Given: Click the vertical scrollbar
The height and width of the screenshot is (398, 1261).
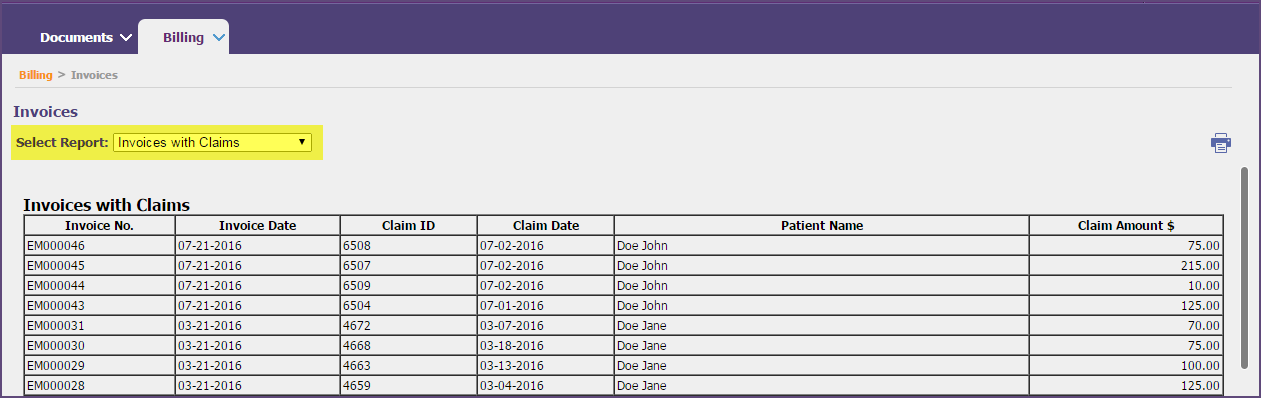Looking at the screenshot, I should coord(1244,267).
